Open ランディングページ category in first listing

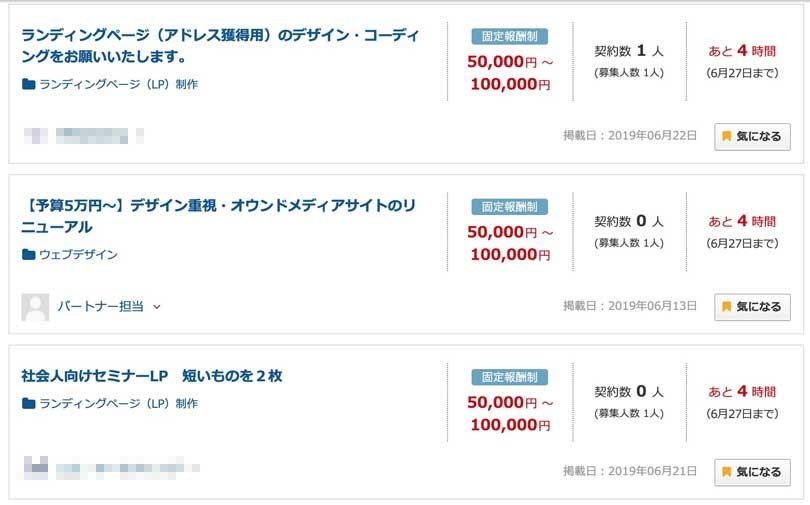(x=118, y=85)
